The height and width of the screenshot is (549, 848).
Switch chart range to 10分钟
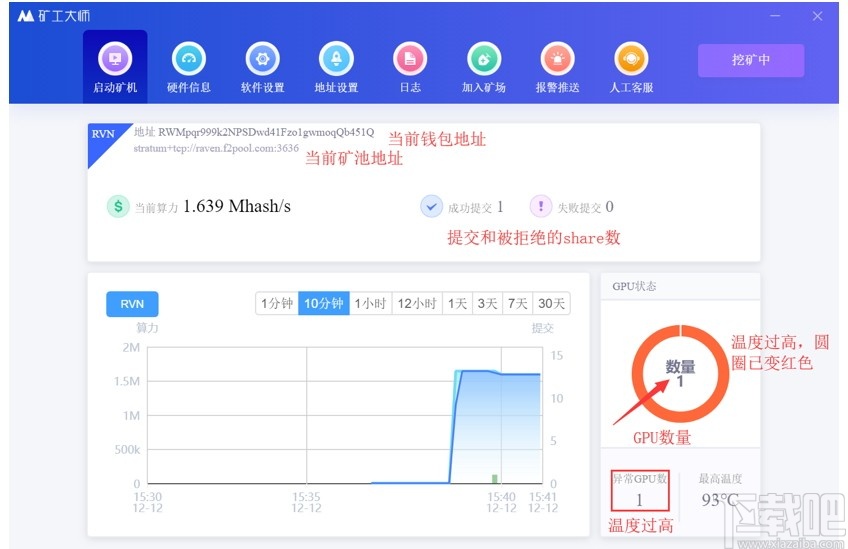[323, 303]
